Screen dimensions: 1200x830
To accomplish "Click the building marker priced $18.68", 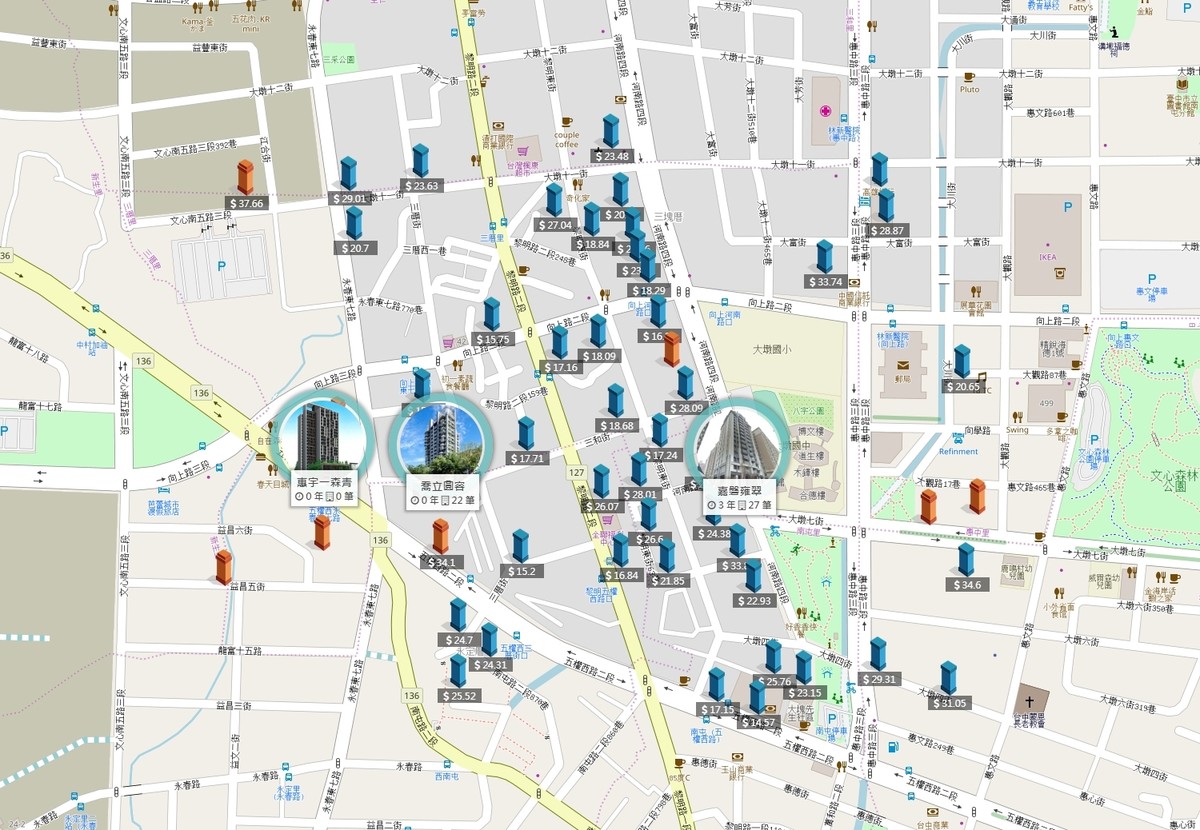I will (x=616, y=401).
